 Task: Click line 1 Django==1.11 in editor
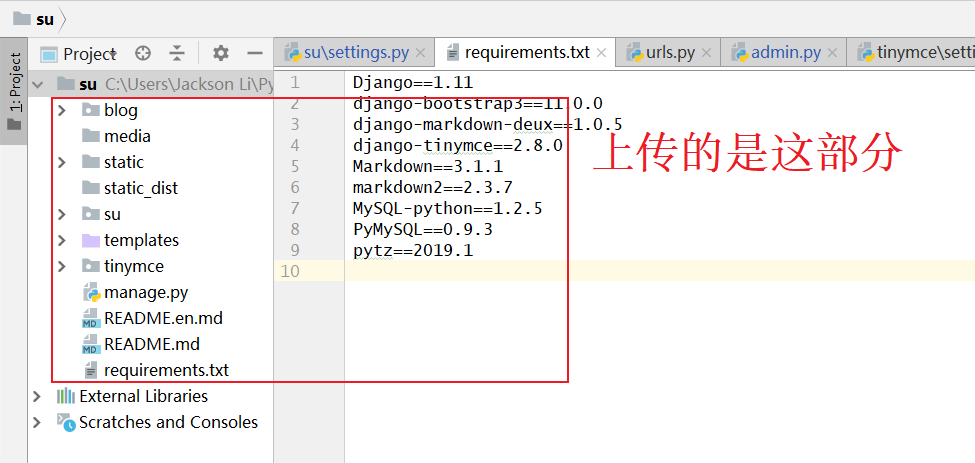(x=413, y=82)
